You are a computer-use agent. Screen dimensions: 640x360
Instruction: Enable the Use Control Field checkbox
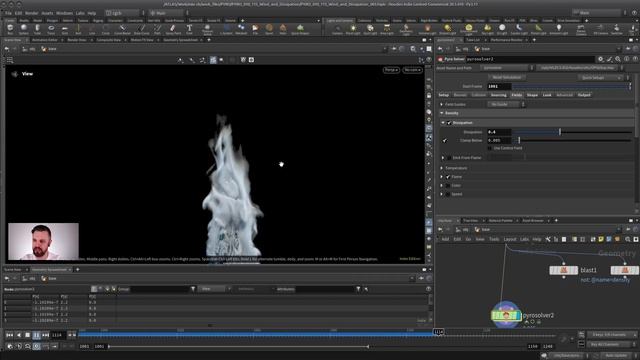[490, 148]
